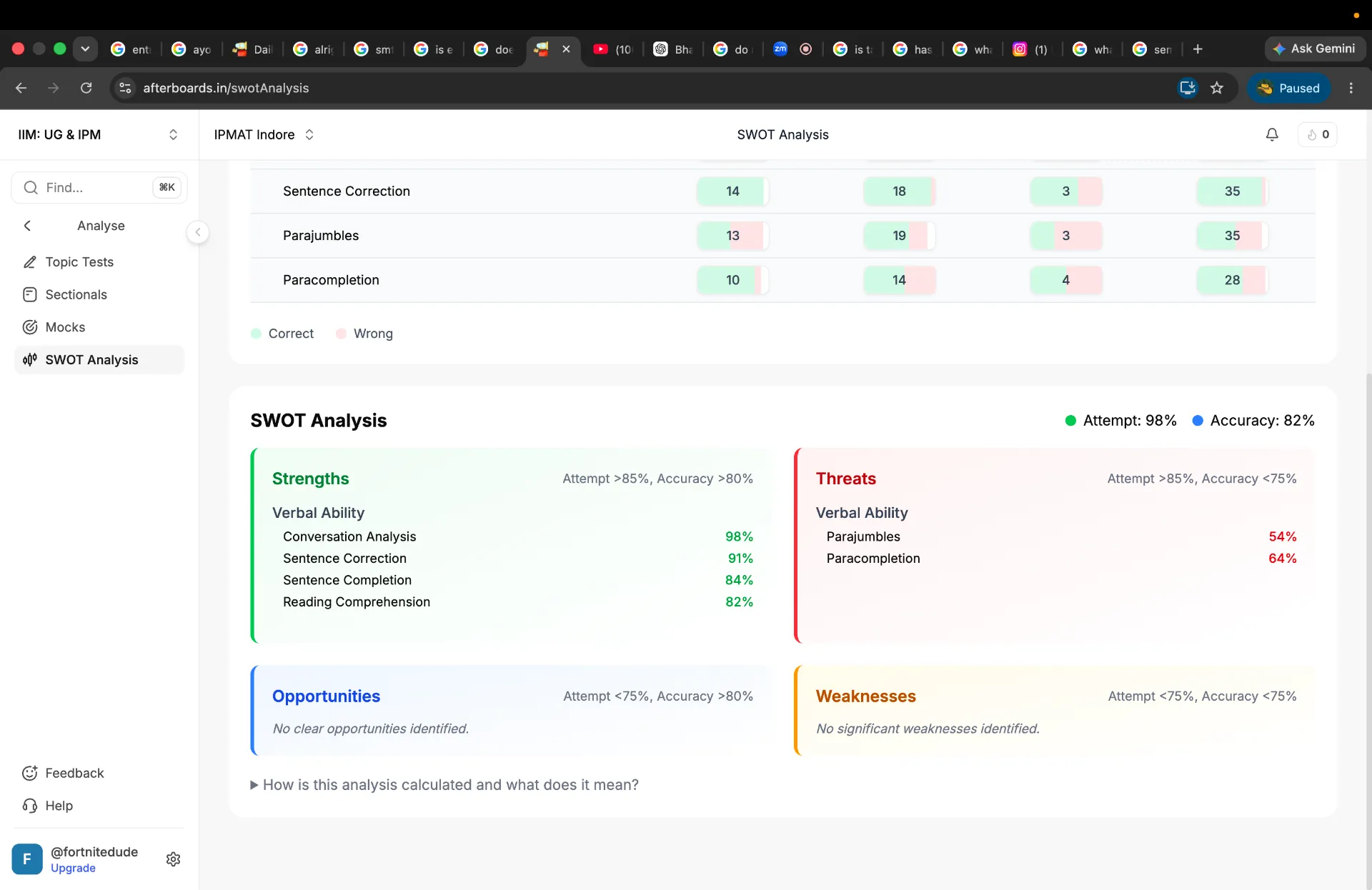Open the tab search dropdown arrow
This screenshot has height=890, width=1372.
85,49
